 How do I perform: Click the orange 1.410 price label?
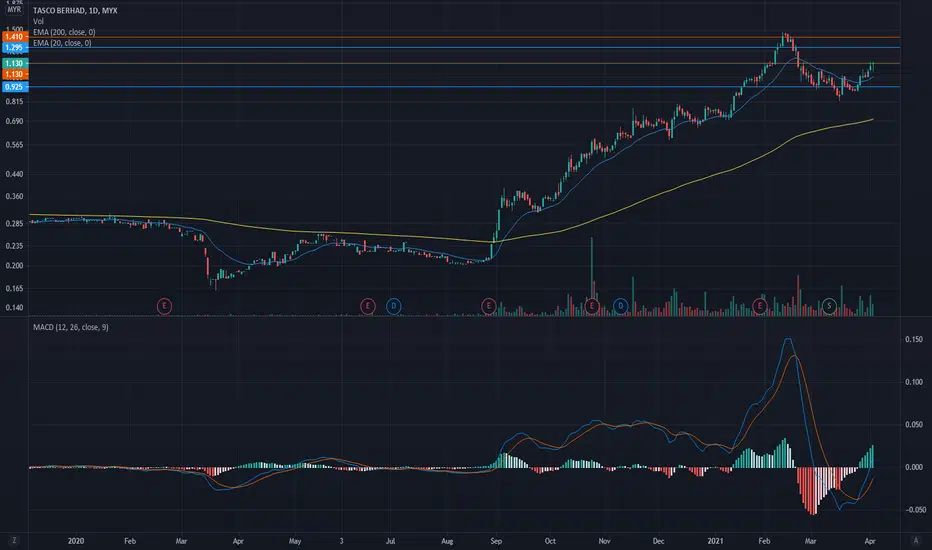tap(14, 37)
